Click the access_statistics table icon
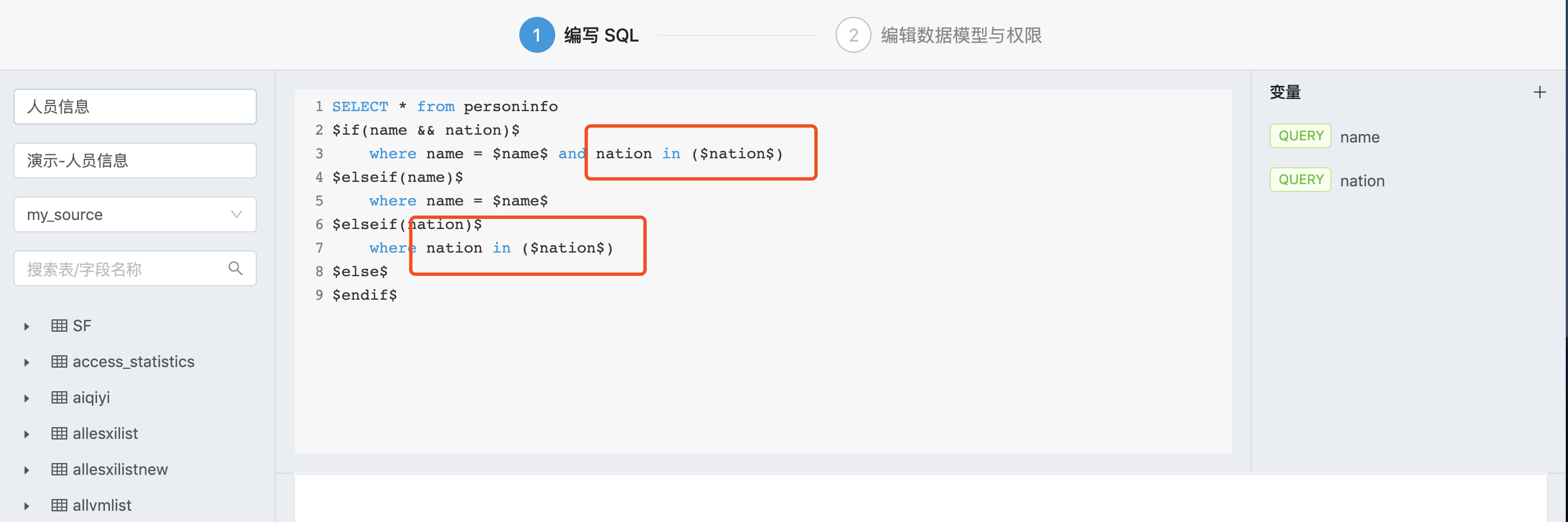Viewport: 1568px width, 522px height. coord(59,362)
